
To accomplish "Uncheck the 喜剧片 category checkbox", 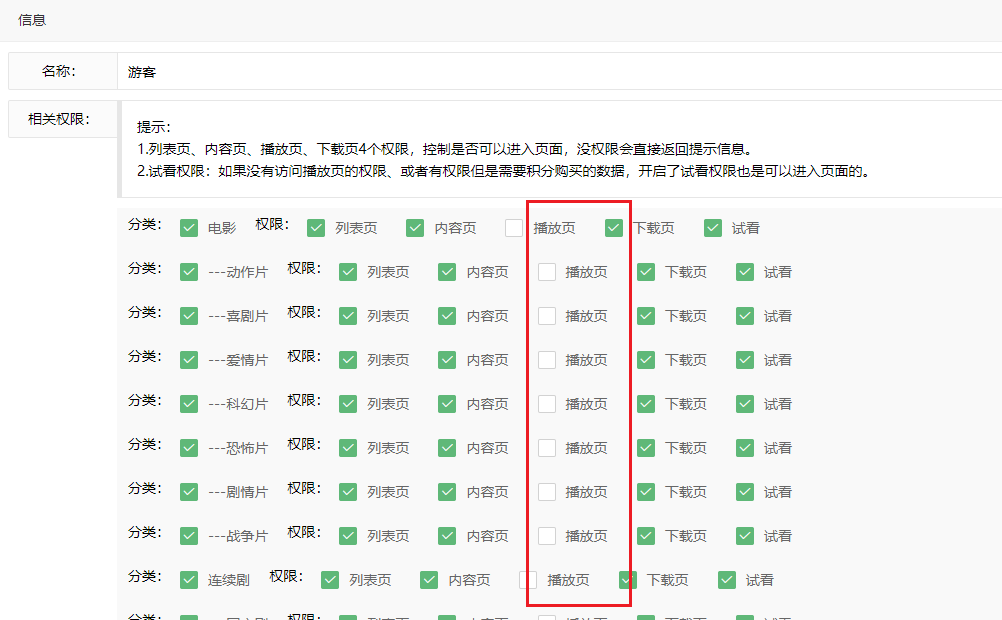I will coord(189,316).
